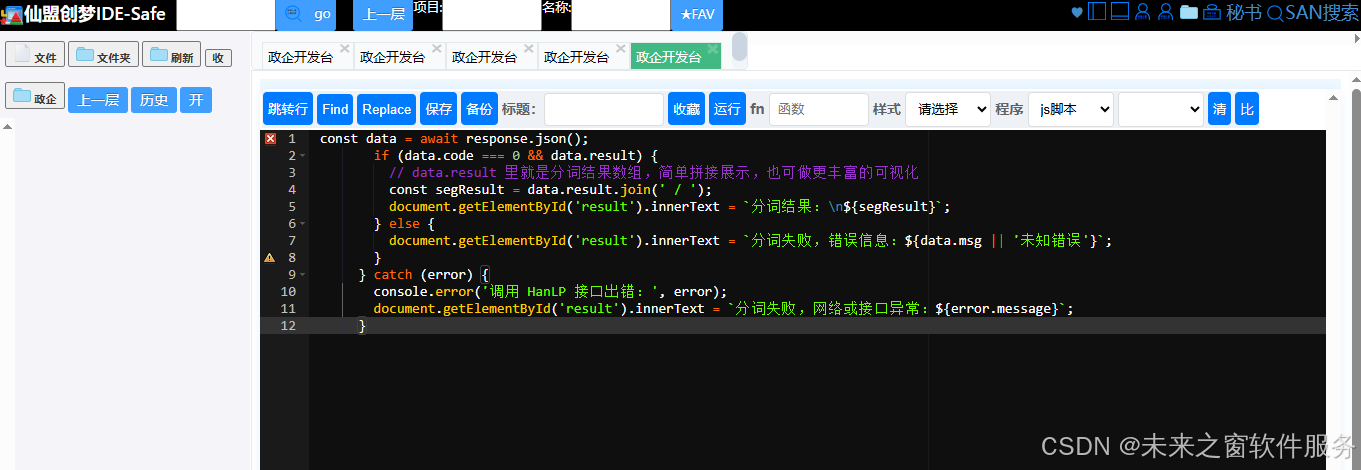Click the 刷新 refresh button
Viewport: 1361px width, 470px height.
(171, 54)
